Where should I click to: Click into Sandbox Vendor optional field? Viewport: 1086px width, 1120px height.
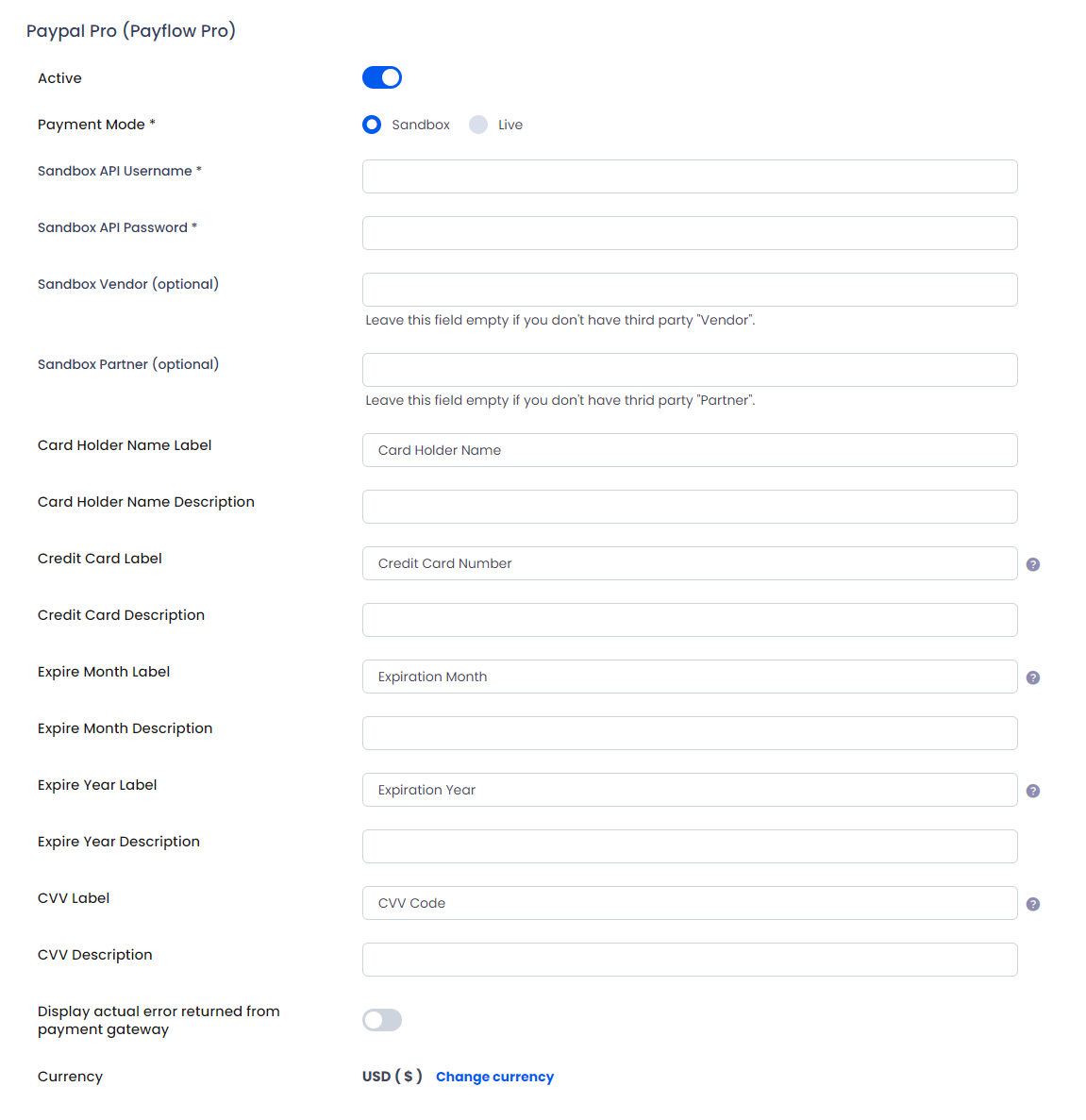click(690, 290)
